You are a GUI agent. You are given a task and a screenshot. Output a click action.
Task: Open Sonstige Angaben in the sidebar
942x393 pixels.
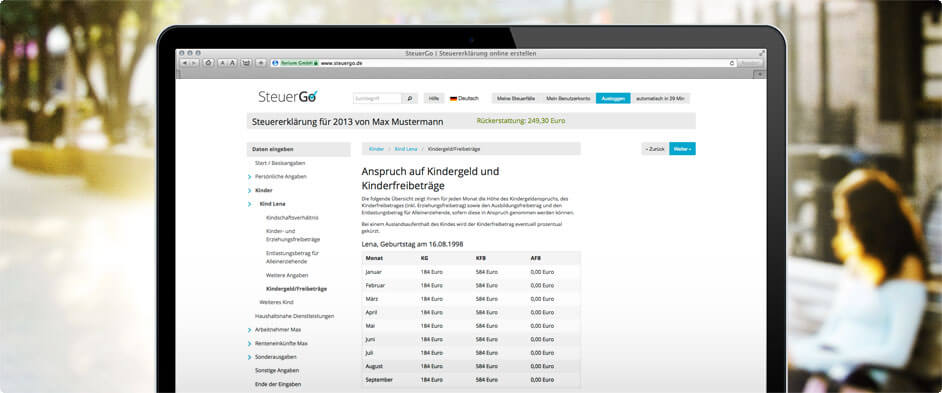pos(277,370)
